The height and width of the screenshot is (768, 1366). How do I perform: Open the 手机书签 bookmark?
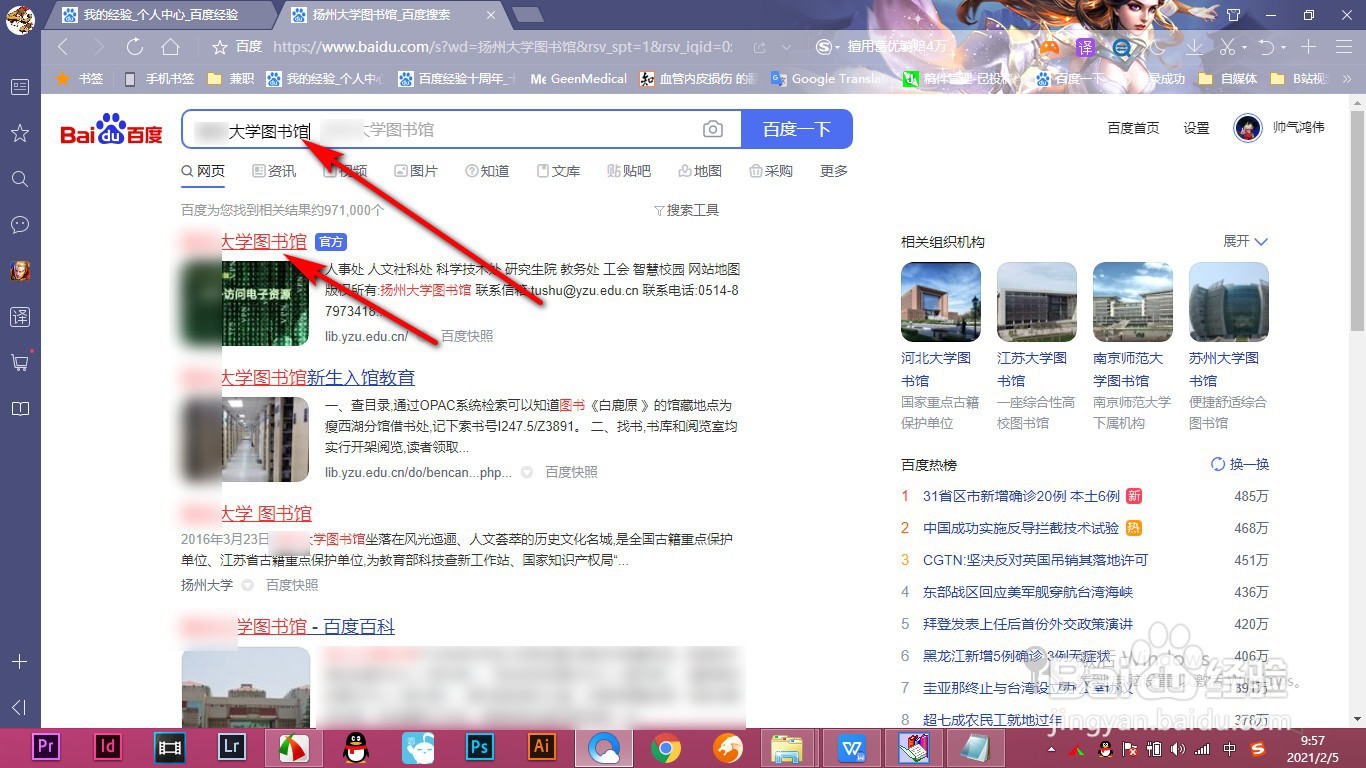161,78
